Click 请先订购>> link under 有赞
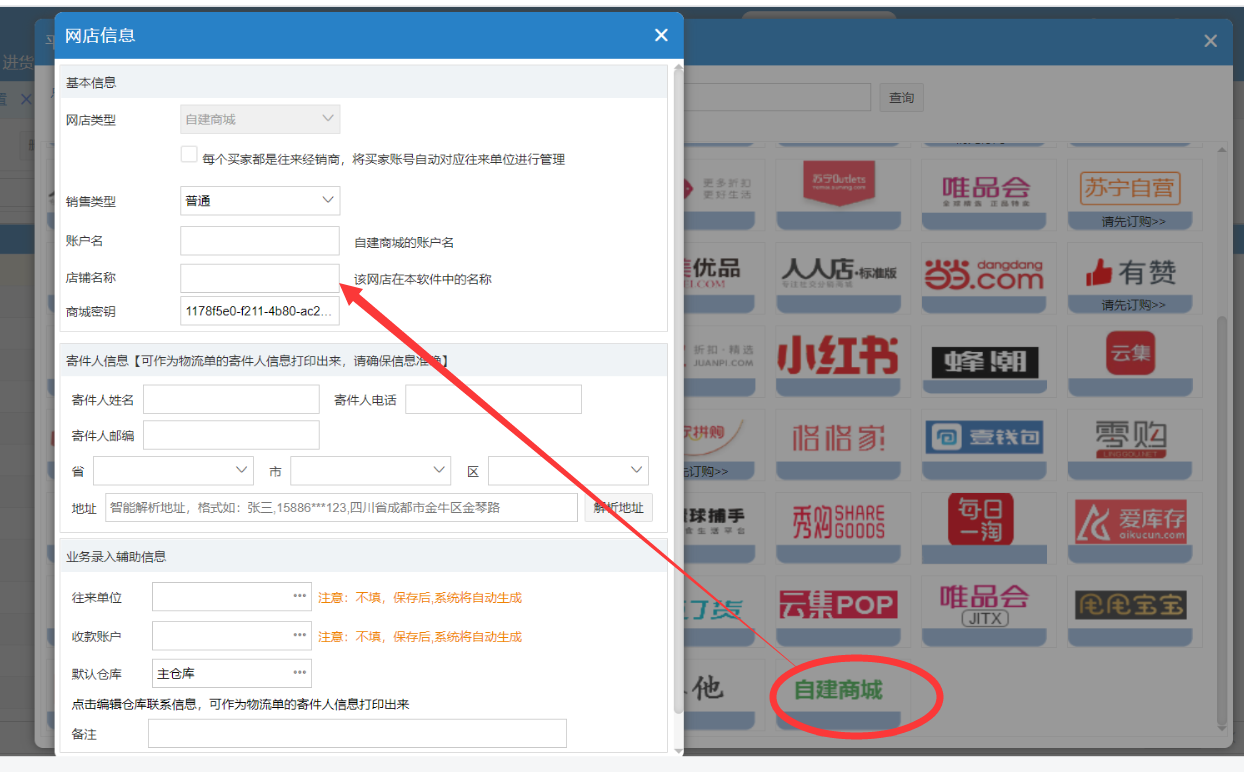Viewport: 1244px width, 772px height. click(x=1133, y=305)
